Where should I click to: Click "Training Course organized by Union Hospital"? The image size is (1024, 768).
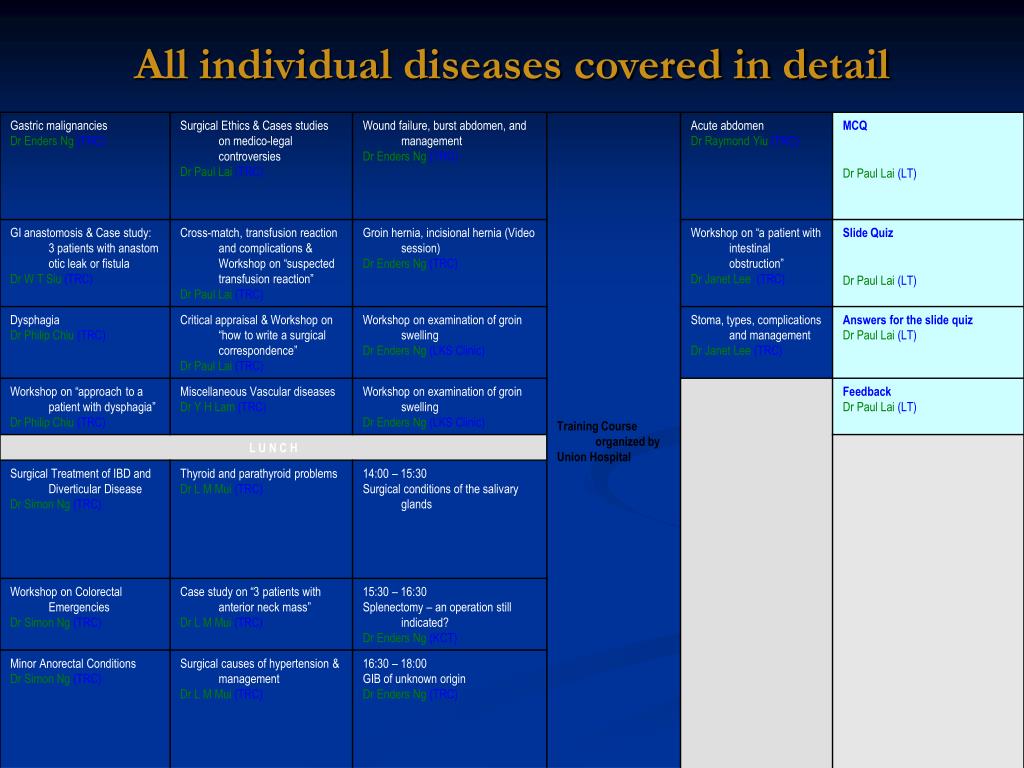[x=608, y=441]
